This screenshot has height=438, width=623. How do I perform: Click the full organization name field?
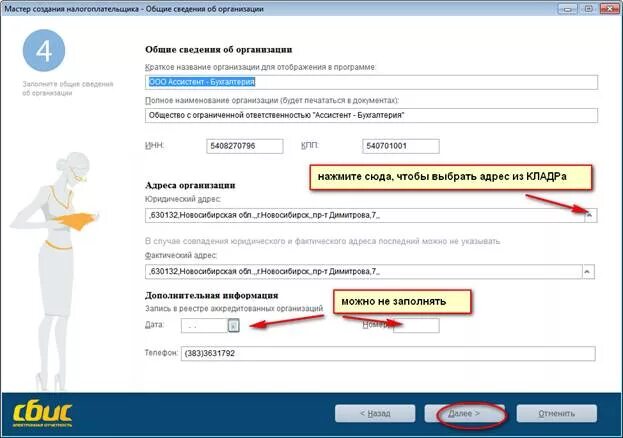tap(371, 115)
